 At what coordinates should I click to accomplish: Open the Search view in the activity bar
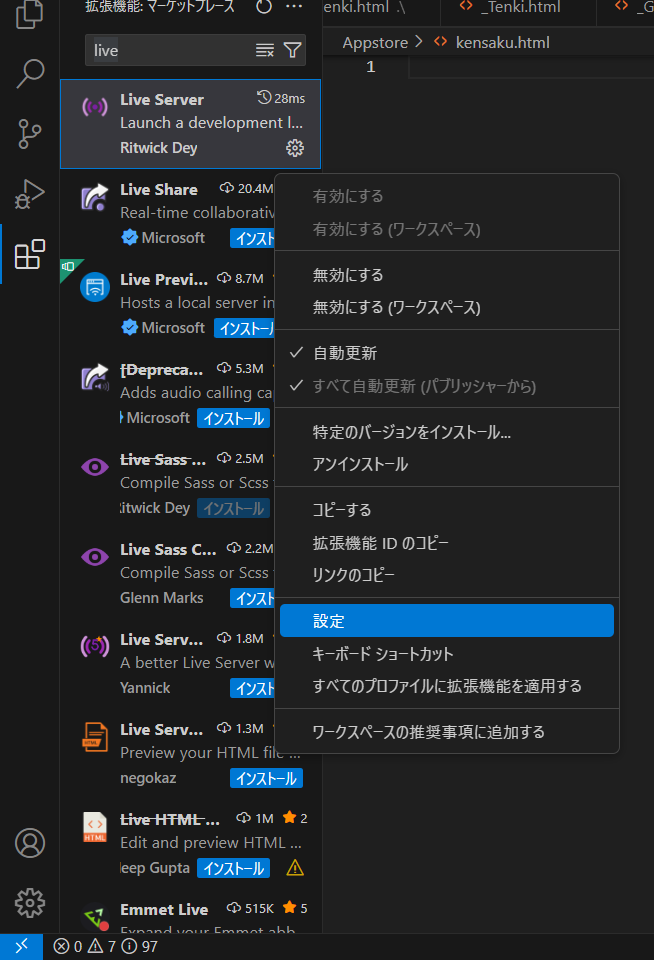pyautogui.click(x=30, y=74)
